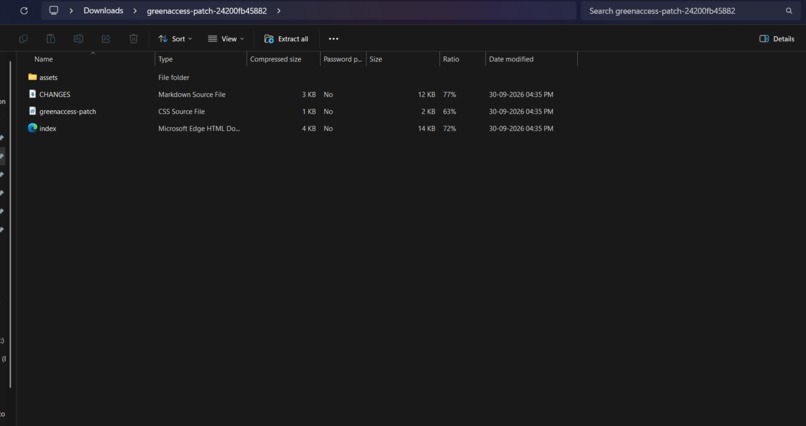Click the greenaccess-patch CSS file icon
The image size is (806, 426).
click(x=32, y=111)
